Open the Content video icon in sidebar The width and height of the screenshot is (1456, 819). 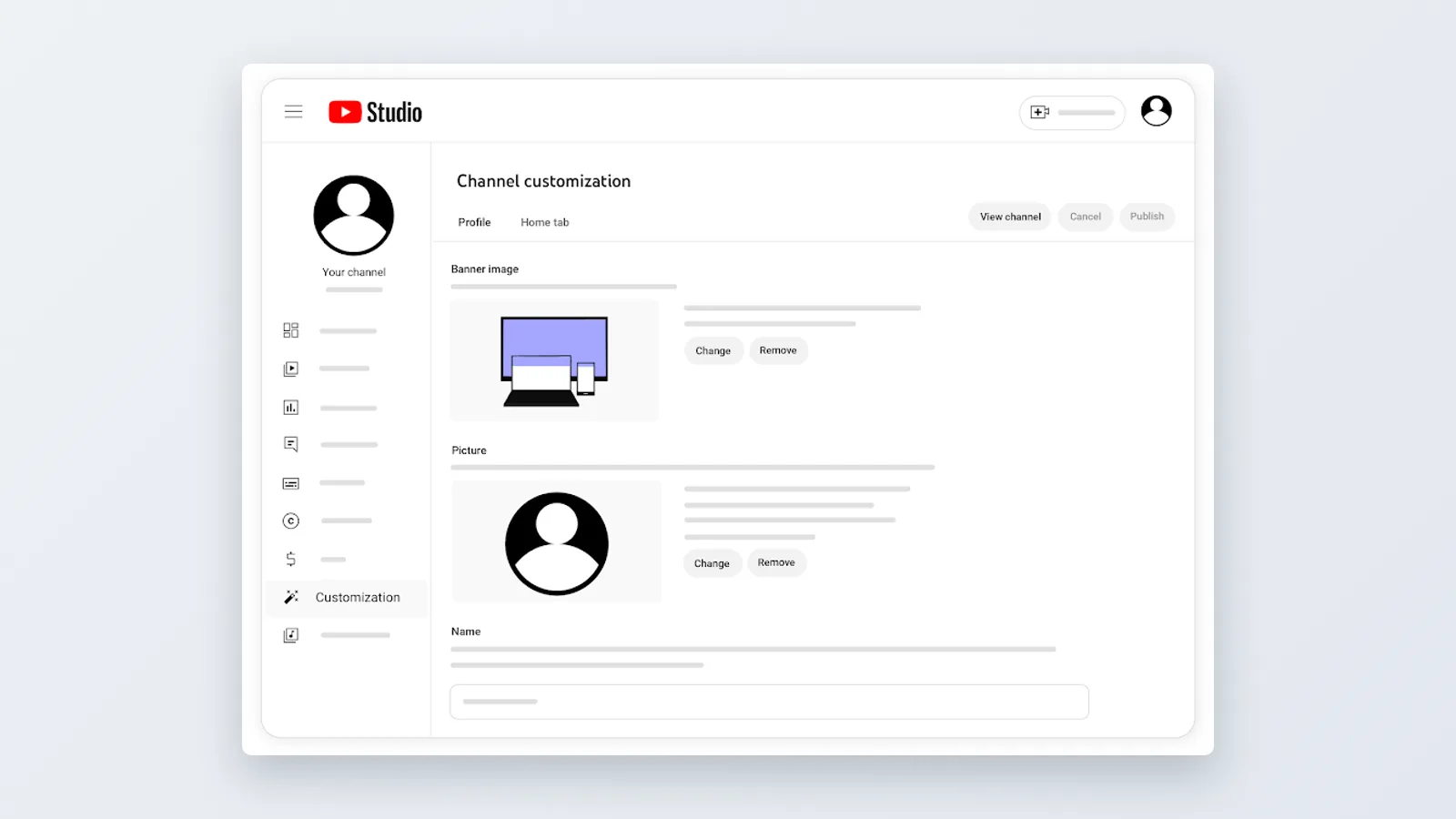point(291,369)
